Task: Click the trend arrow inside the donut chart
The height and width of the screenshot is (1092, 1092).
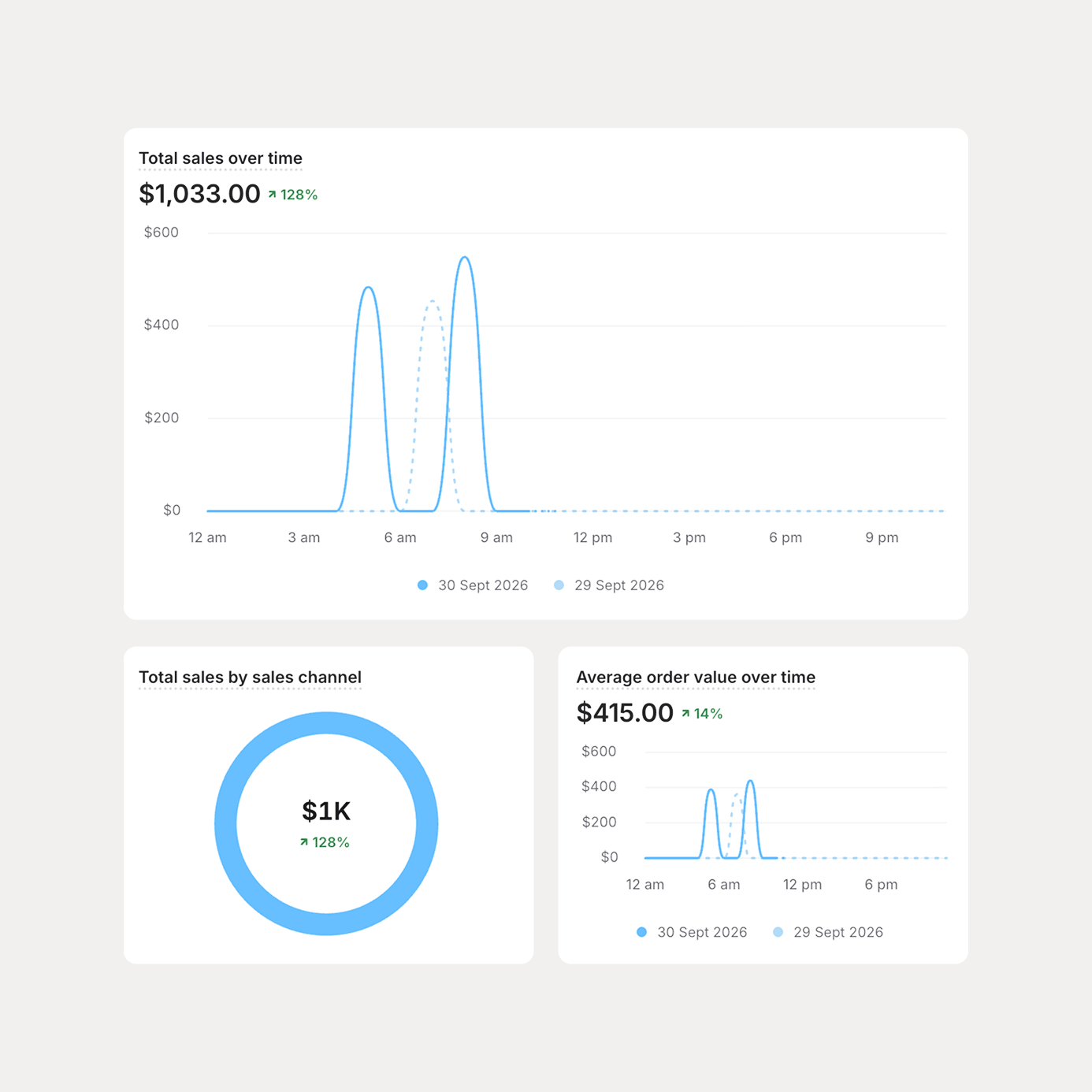Action: (x=304, y=842)
